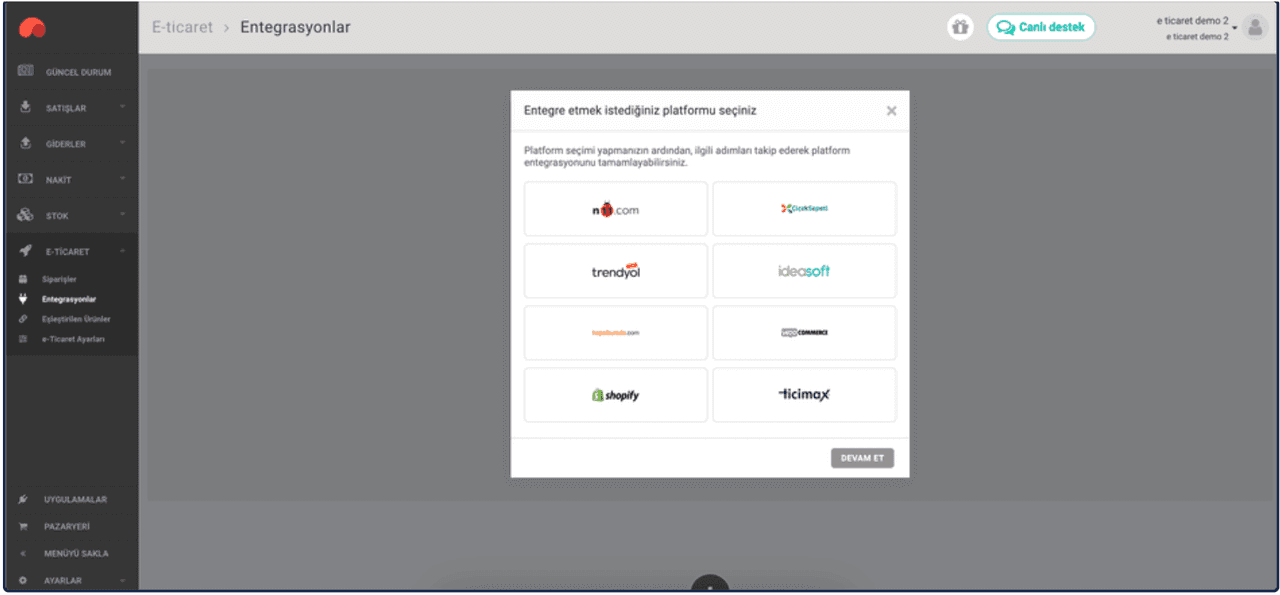The width and height of the screenshot is (1280, 595).
Task: Click the Satışlar download icon
Action: [26, 107]
